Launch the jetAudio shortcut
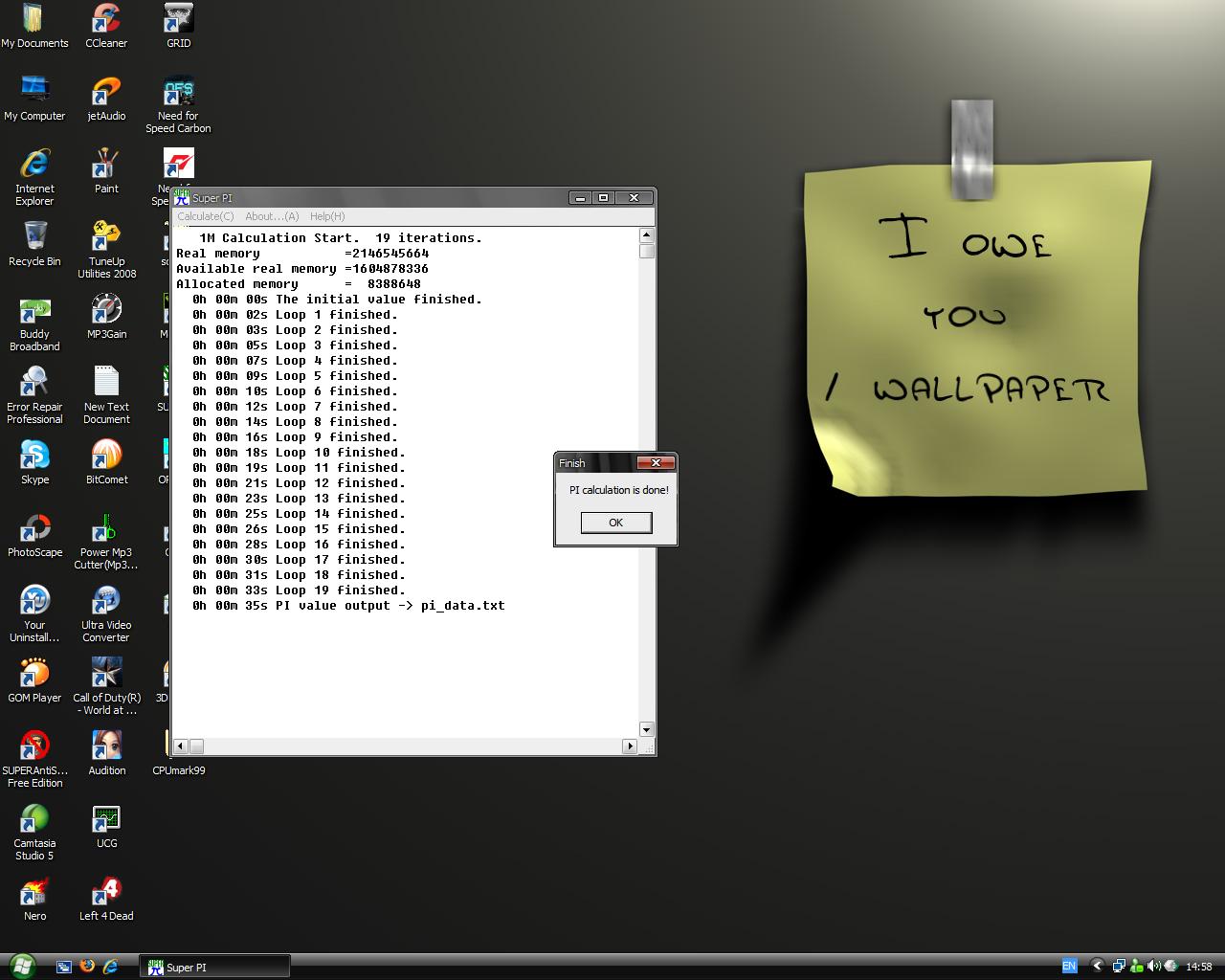This screenshot has width=1225, height=980. [x=106, y=99]
